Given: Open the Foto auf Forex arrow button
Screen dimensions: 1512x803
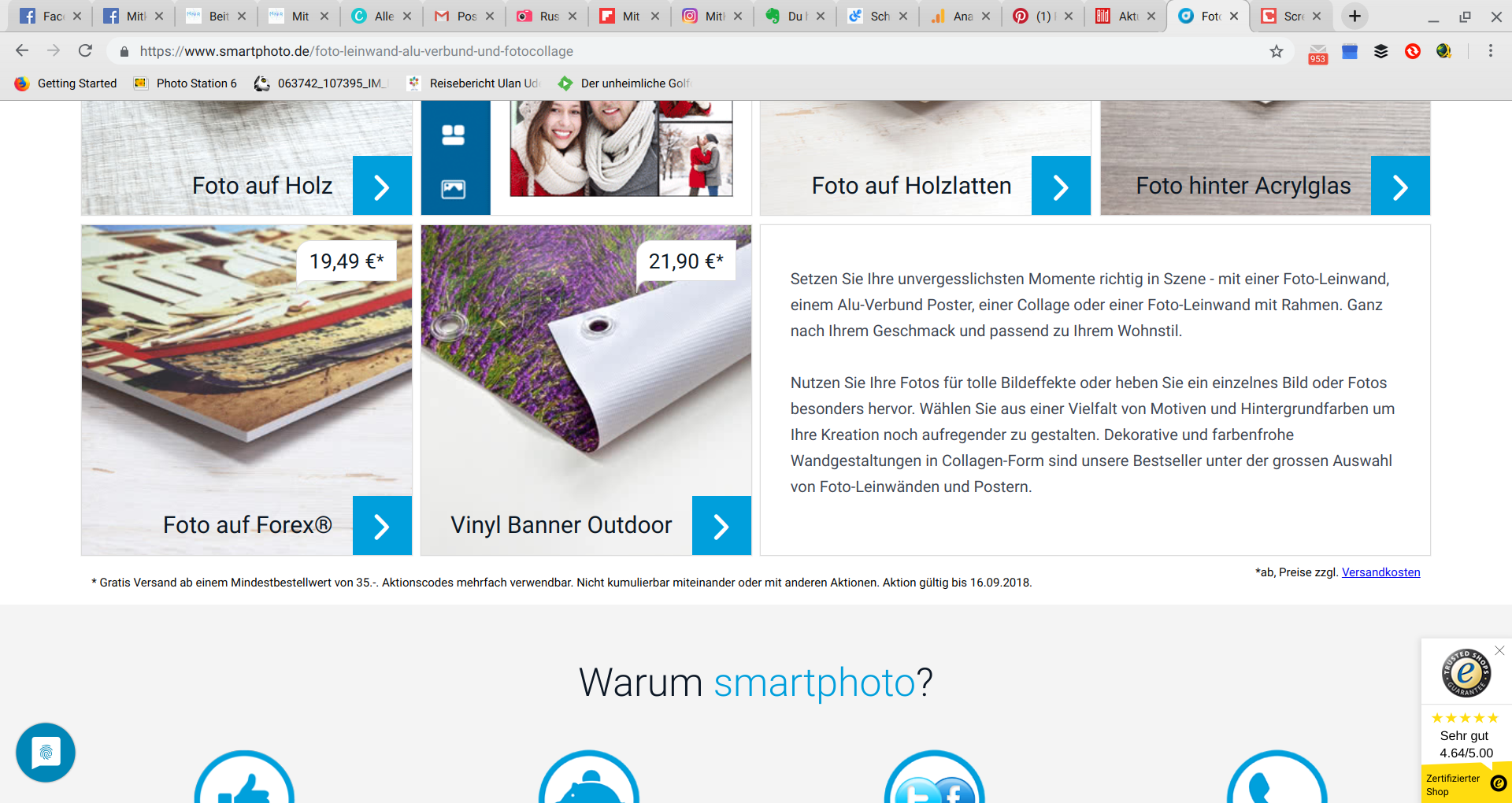Looking at the screenshot, I should (382, 526).
